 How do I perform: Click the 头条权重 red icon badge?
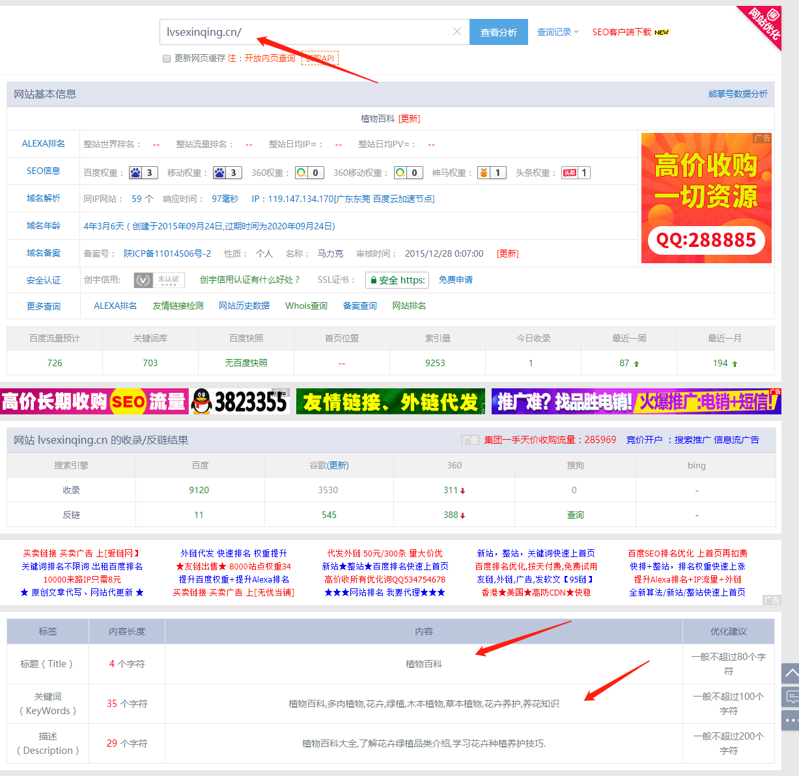[575, 173]
